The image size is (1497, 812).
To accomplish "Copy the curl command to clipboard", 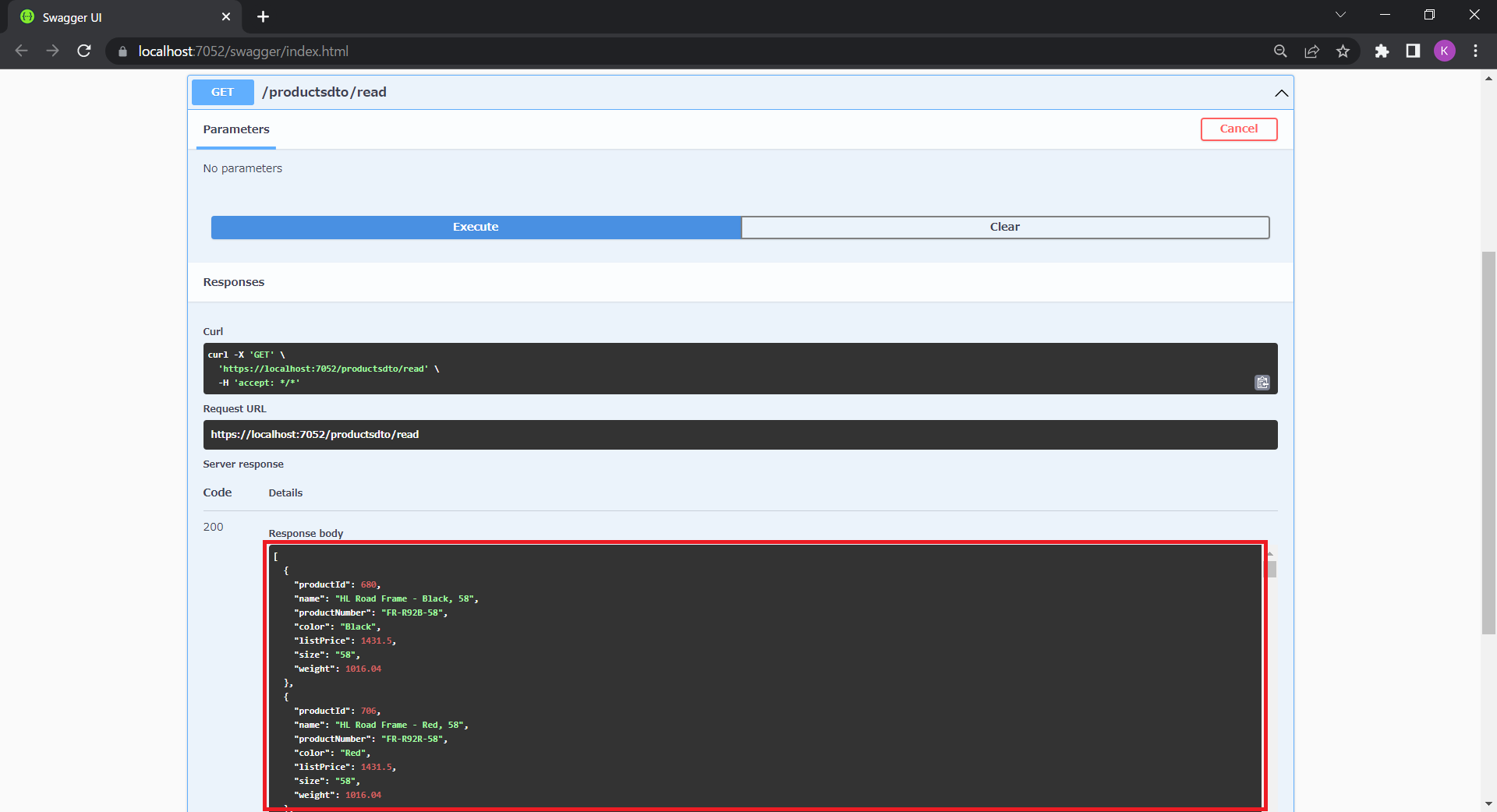I will pos(1262,383).
